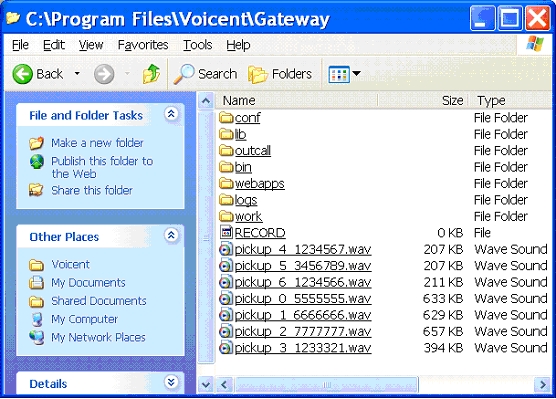Select the outcall folder icon
Image resolution: width=556 pixels, height=399 pixels.
click(226, 150)
